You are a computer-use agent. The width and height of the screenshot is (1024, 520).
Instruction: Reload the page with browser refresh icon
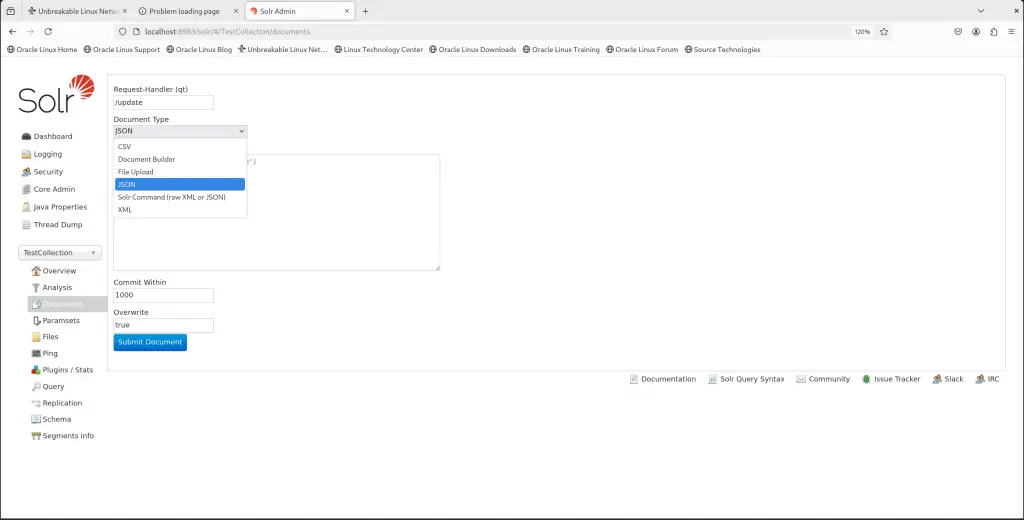click(48, 31)
